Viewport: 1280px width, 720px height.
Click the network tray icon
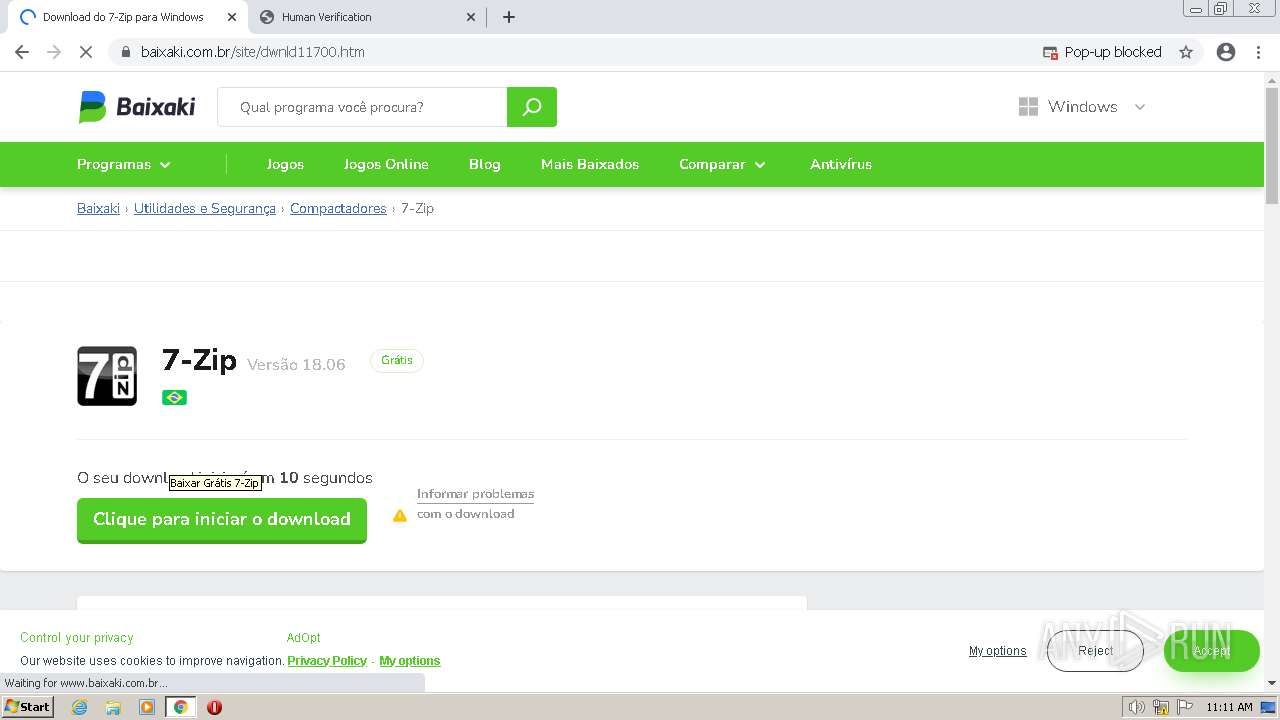(1161, 707)
